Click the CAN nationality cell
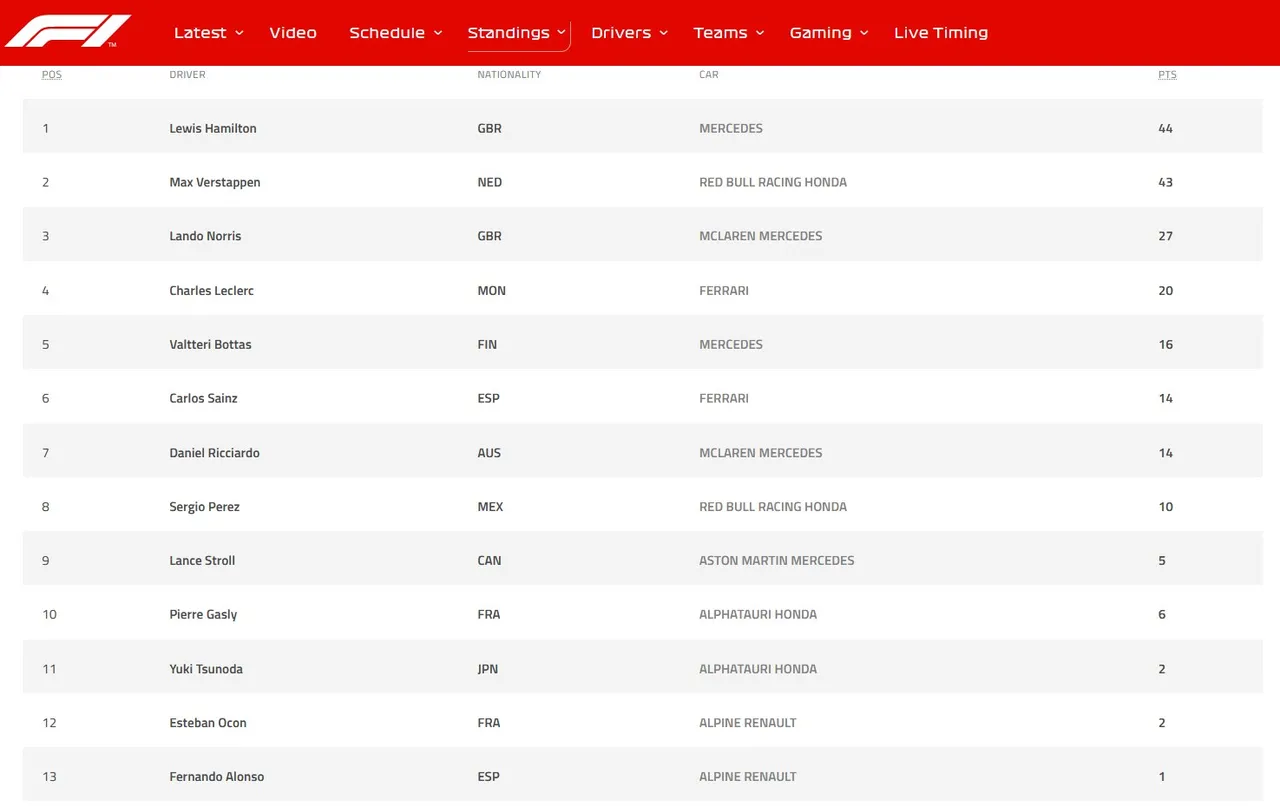Image resolution: width=1280 pixels, height=806 pixels. [489, 560]
